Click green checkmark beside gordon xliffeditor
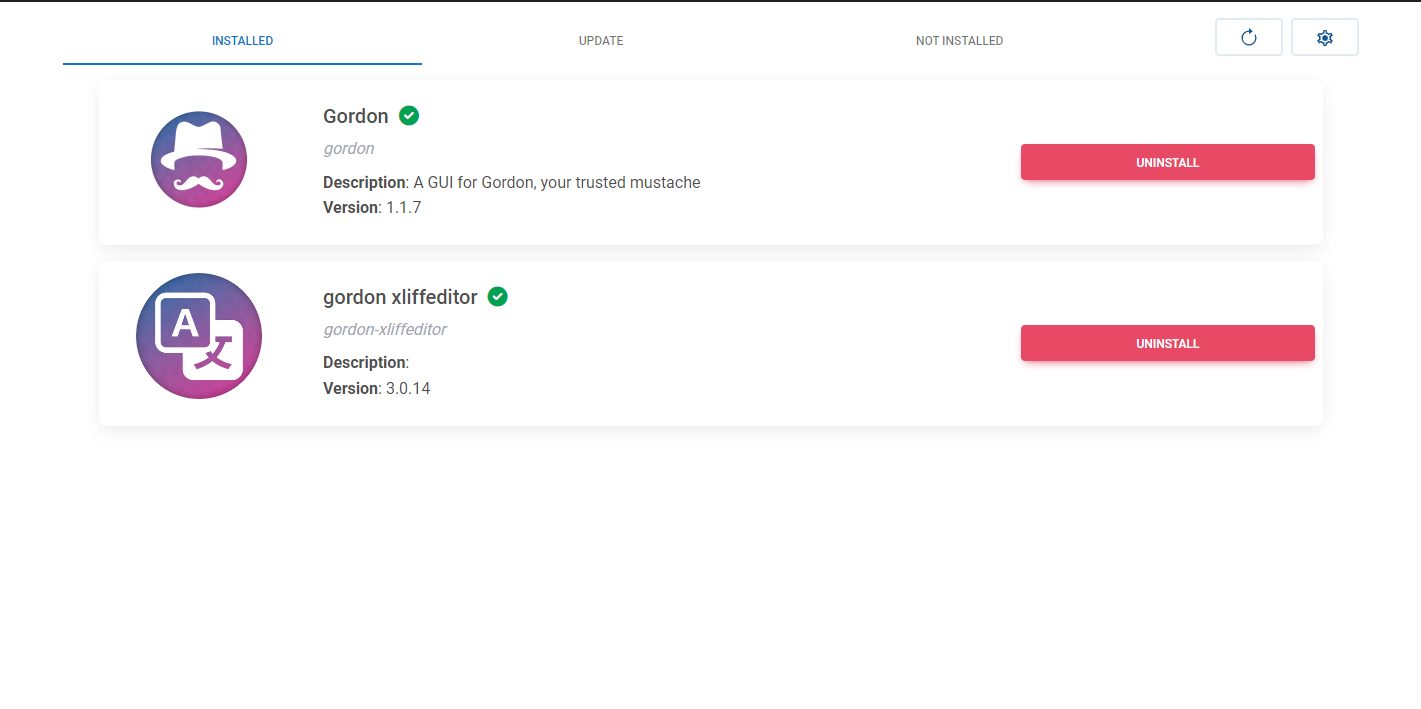The width and height of the screenshot is (1421, 709). [498, 297]
